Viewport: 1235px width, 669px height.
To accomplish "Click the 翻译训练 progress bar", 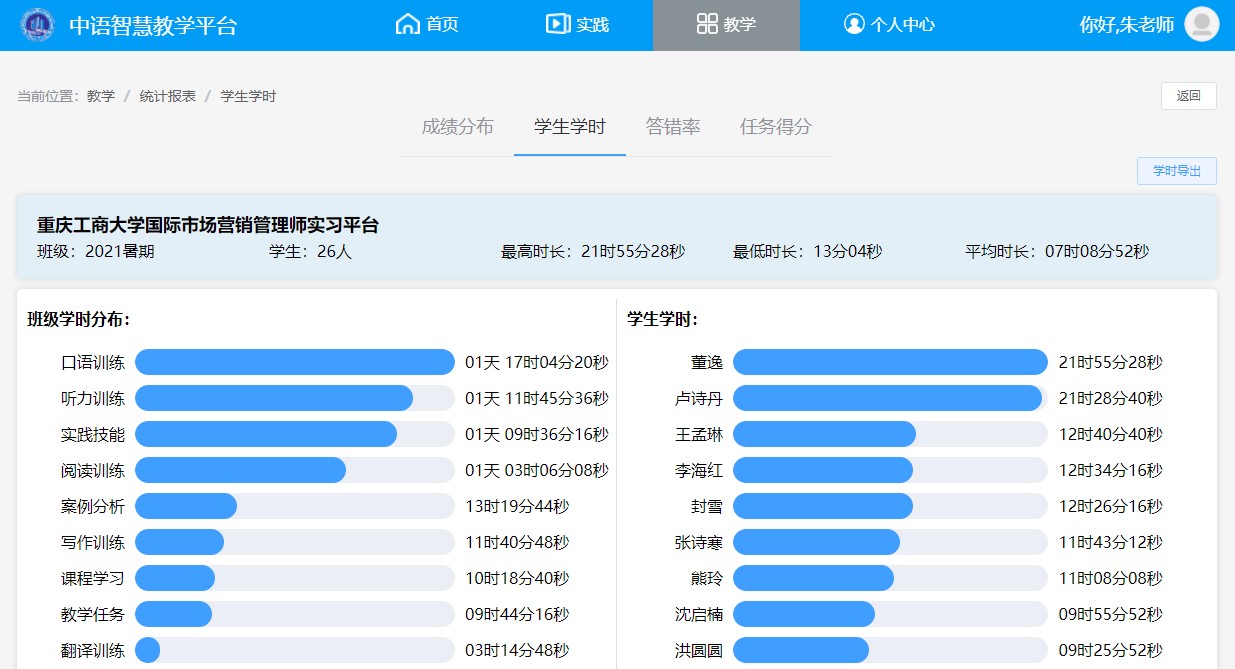I will (x=294, y=650).
